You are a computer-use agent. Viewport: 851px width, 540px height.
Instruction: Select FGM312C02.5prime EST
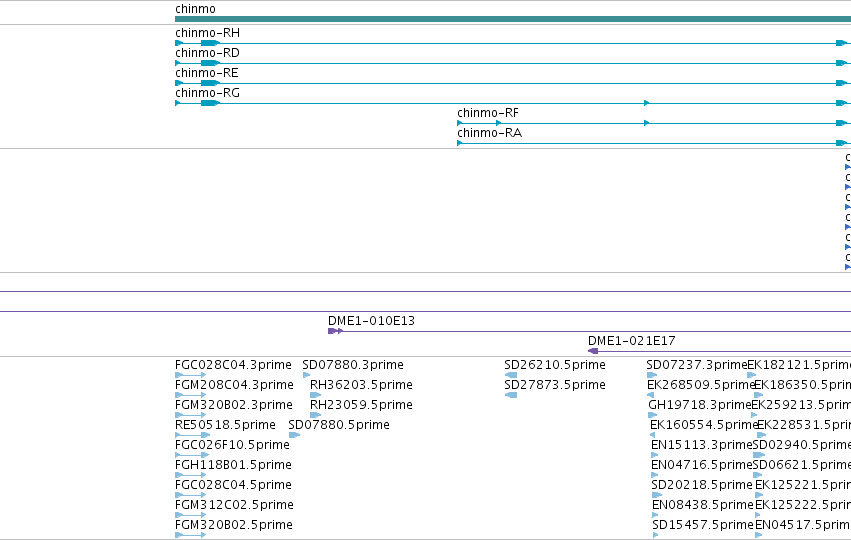click(x=234, y=505)
